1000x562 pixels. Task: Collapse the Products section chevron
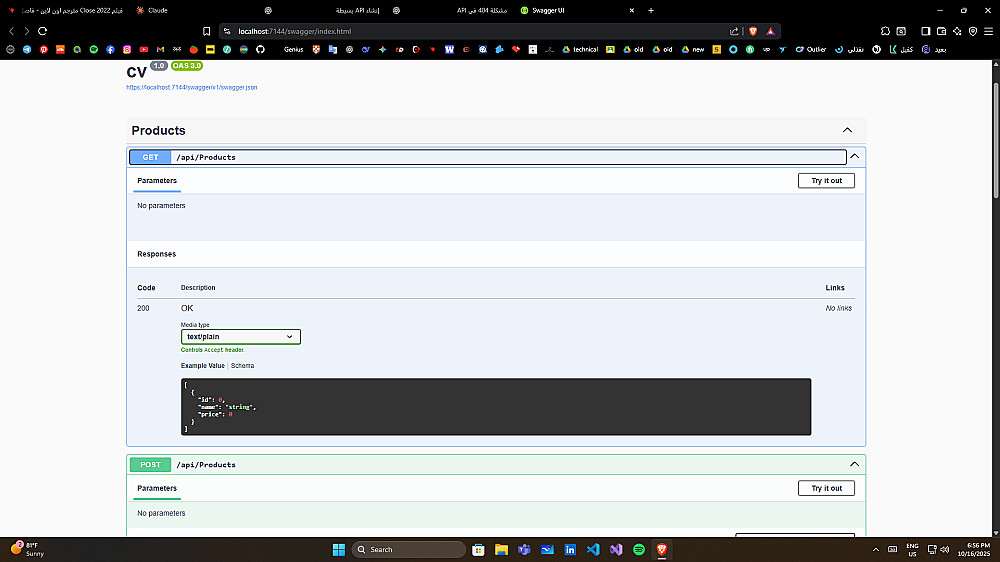pyautogui.click(x=847, y=130)
